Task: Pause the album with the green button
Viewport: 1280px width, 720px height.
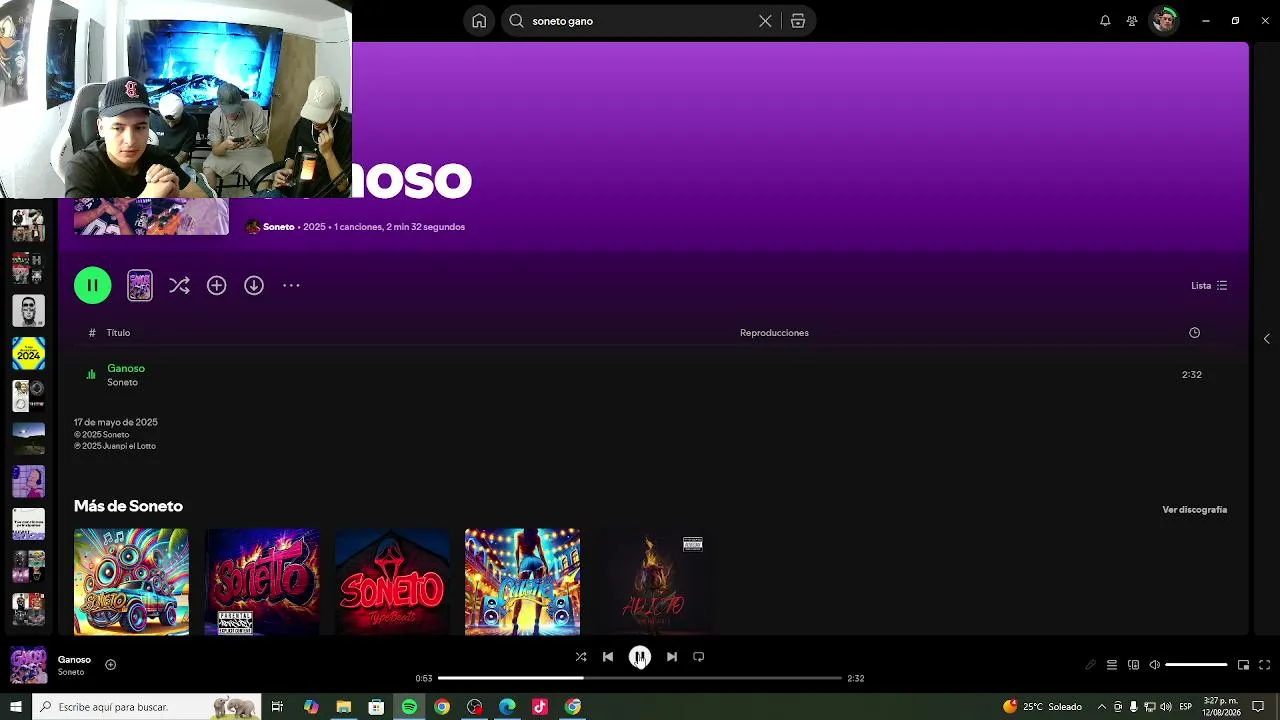Action: (x=92, y=286)
